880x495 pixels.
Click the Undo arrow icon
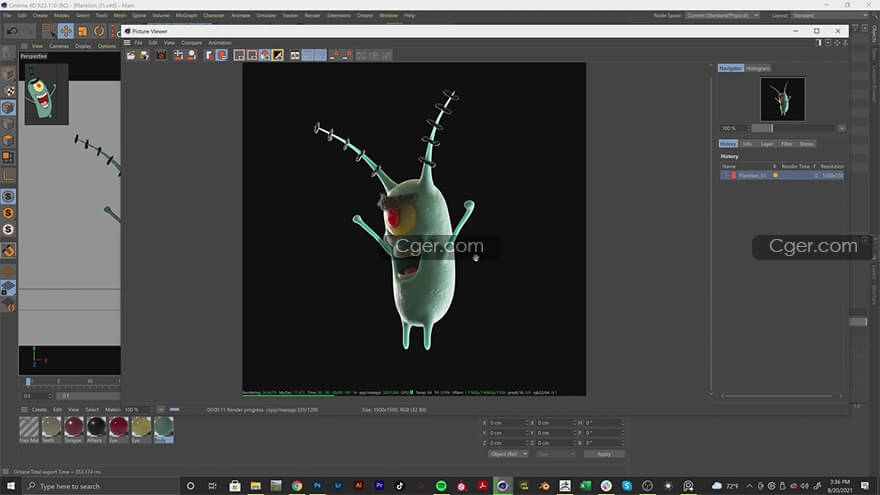(x=12, y=31)
